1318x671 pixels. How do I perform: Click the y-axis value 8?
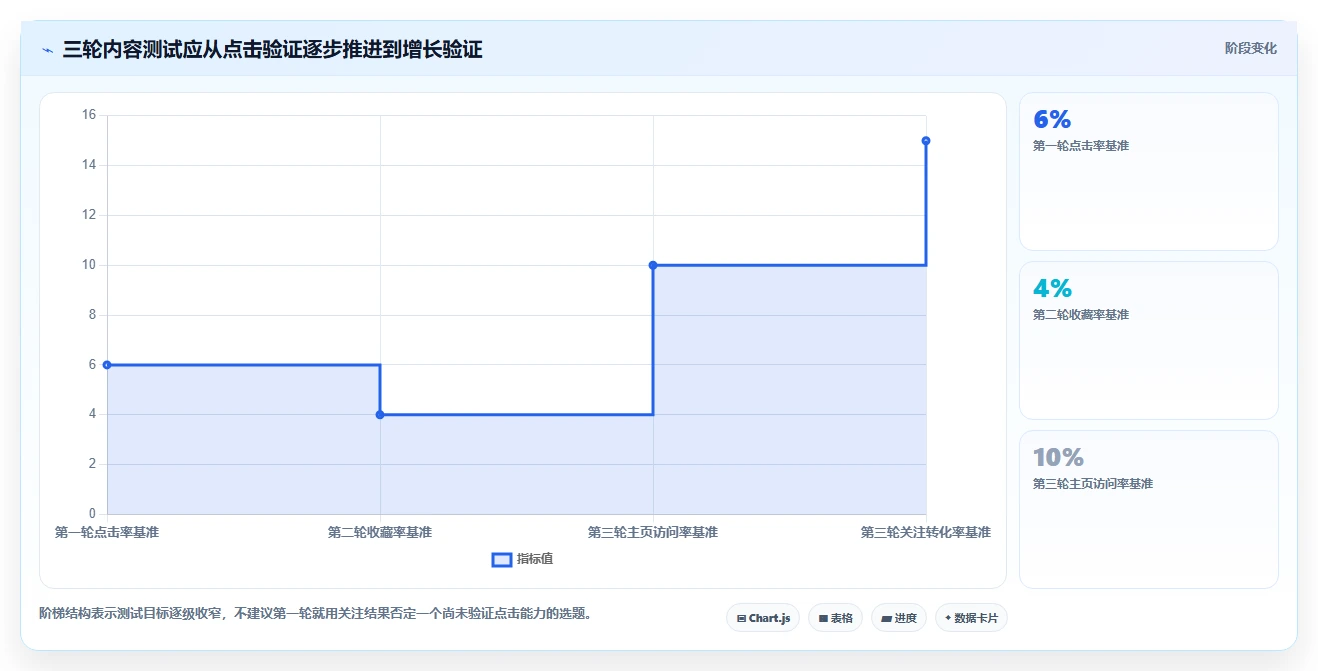click(x=92, y=315)
